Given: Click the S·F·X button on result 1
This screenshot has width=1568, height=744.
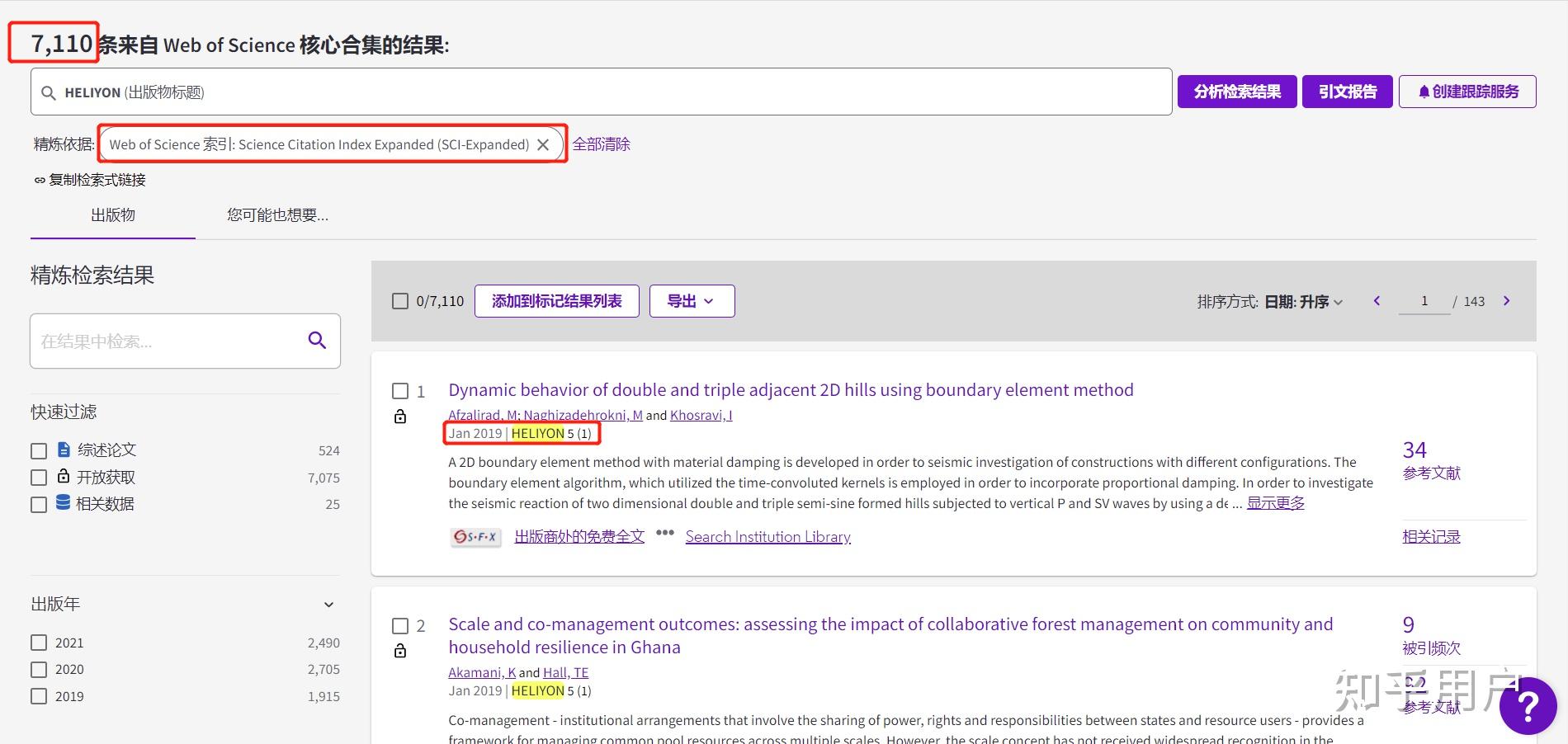Looking at the screenshot, I should pyautogui.click(x=475, y=537).
